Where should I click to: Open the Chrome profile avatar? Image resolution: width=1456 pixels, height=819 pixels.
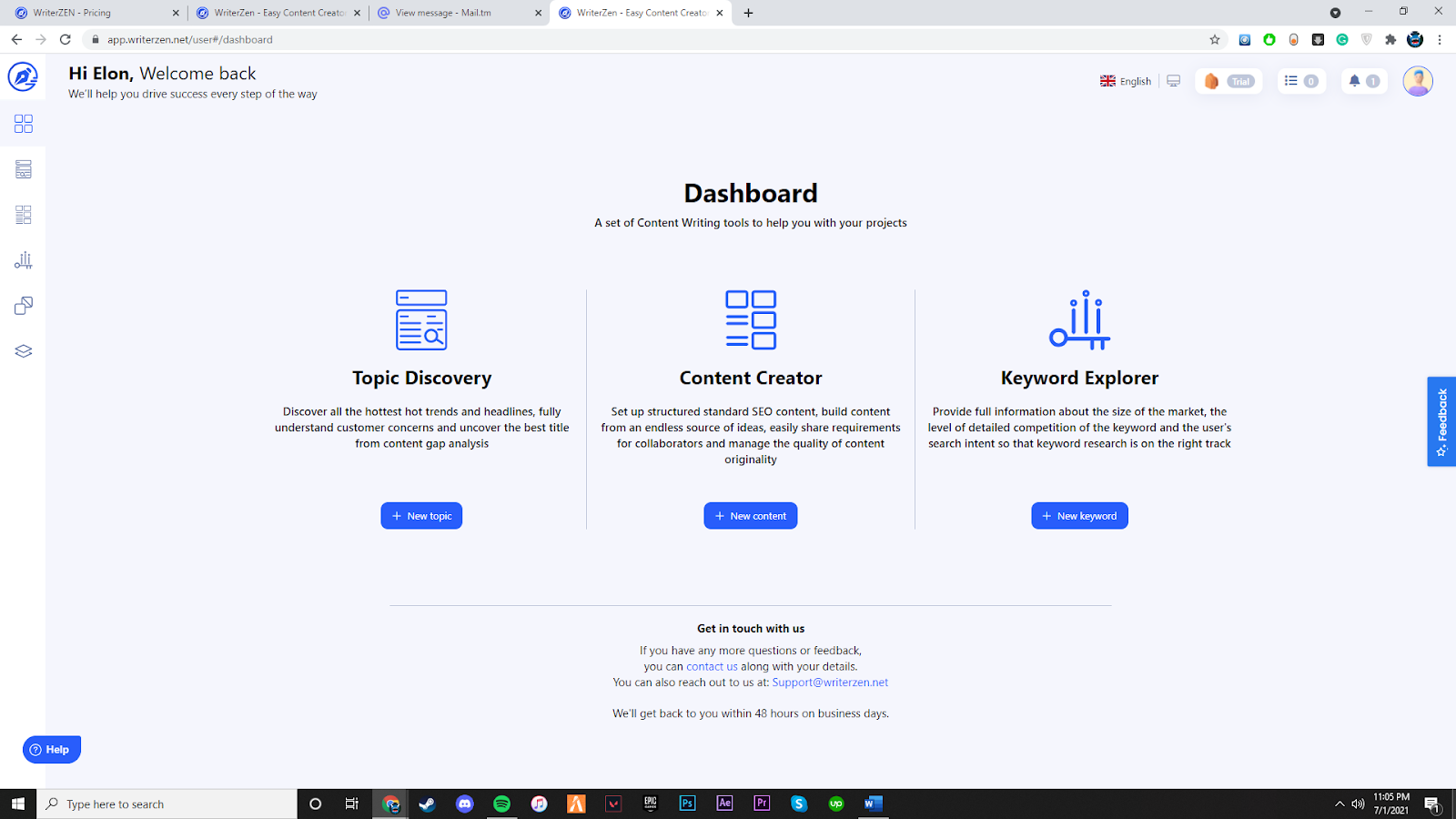(x=1415, y=39)
